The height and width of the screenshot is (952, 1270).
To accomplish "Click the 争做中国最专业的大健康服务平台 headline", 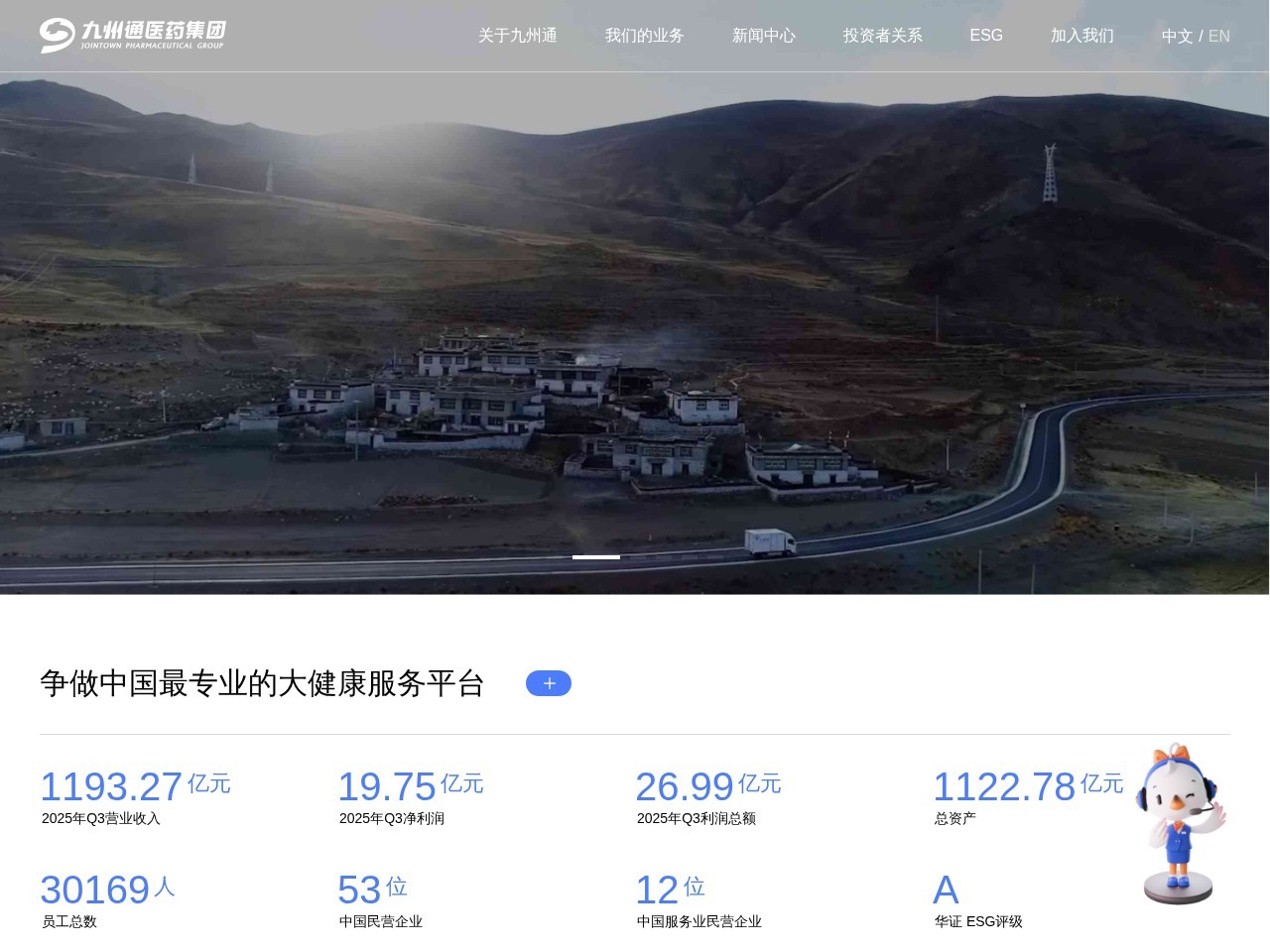I will (262, 683).
